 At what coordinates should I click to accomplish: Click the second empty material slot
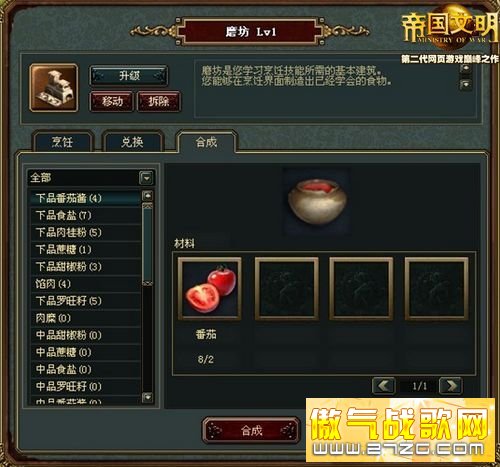click(287, 288)
